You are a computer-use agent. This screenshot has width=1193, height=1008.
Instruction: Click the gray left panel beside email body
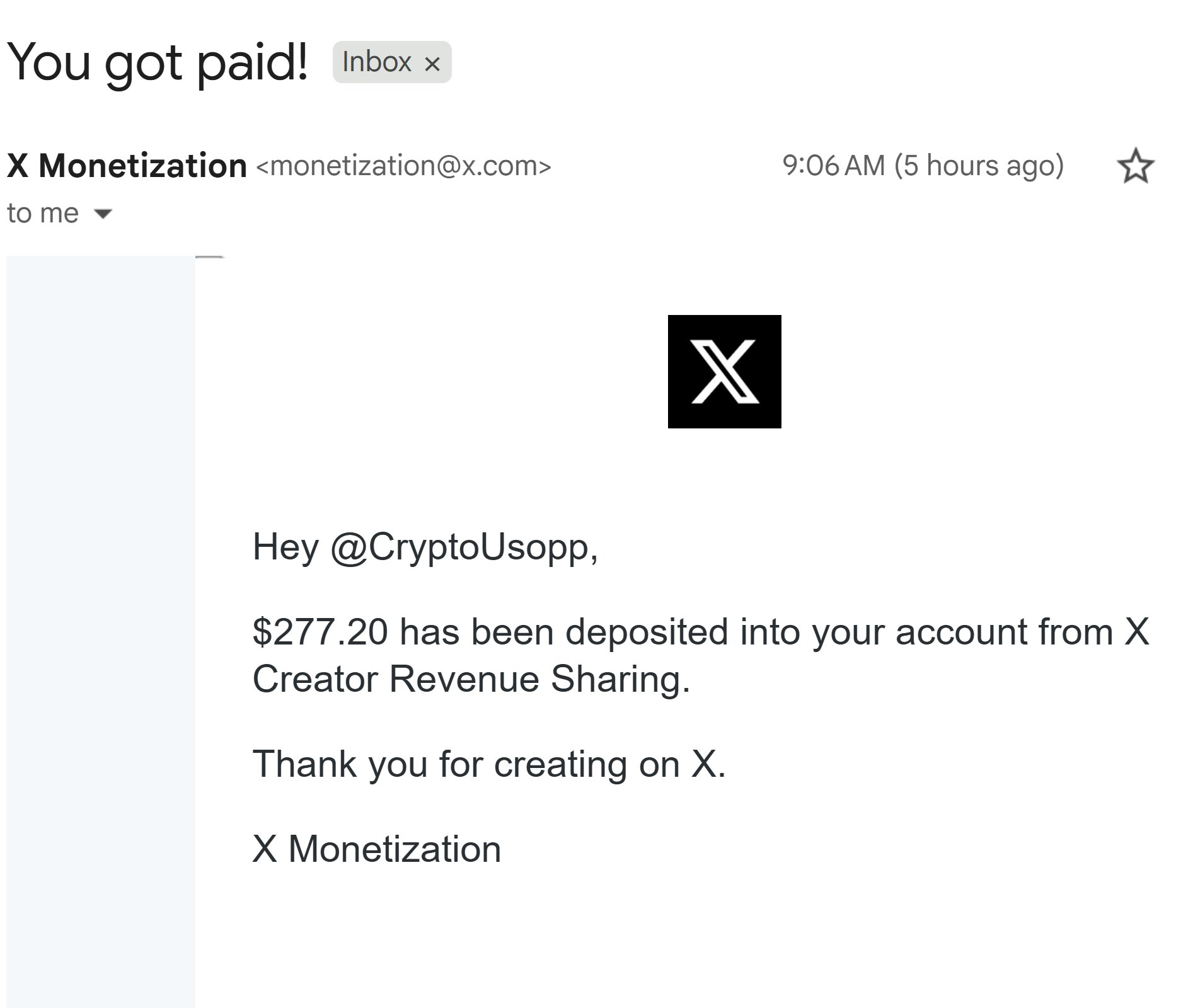101,630
